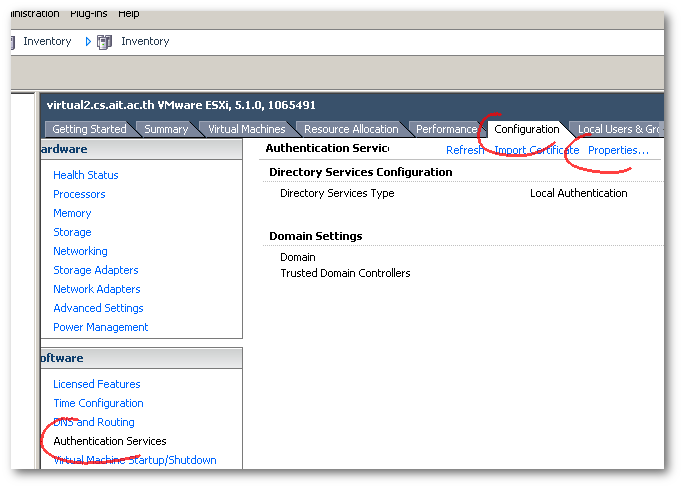Open Networking configuration
The height and width of the screenshot is (488, 683).
[x=80, y=251]
